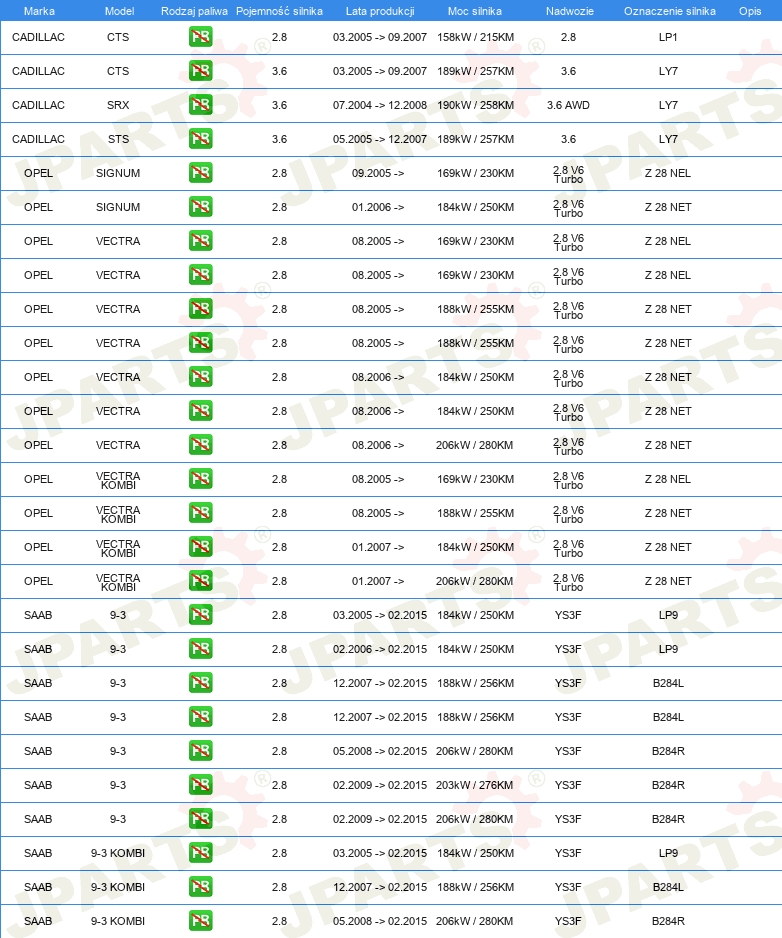This screenshot has height=938, width=782.
Task: Click OPEL in VECTRA 206kW 08.2006 row
Action: 38,445
